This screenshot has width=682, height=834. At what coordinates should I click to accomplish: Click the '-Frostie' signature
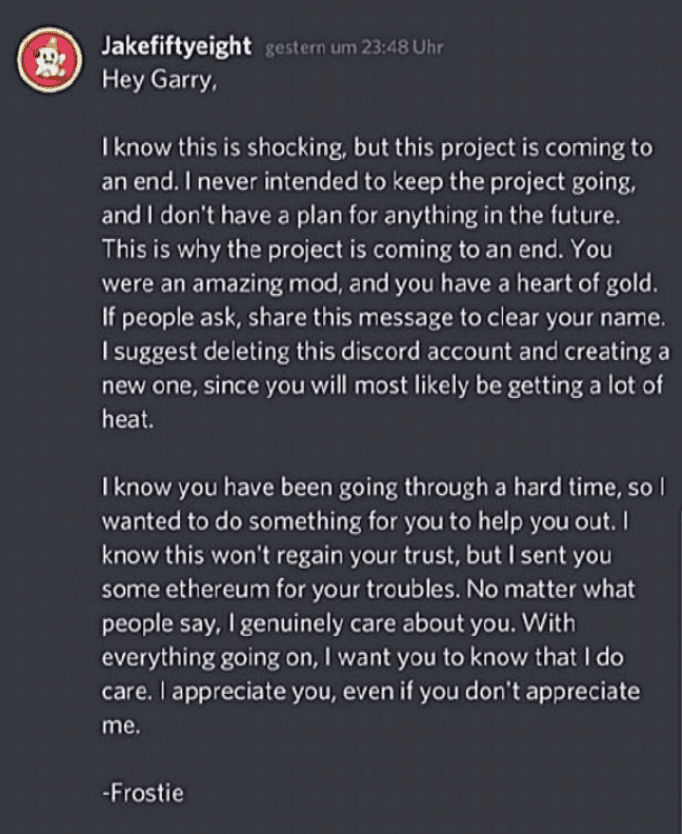(143, 793)
